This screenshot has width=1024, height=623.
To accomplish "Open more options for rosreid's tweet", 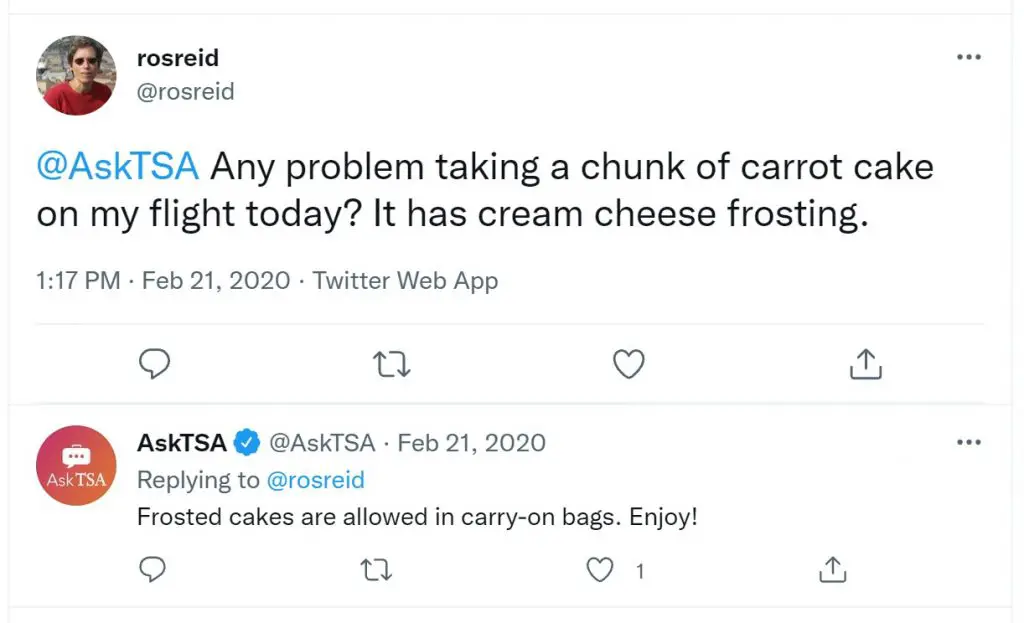I will click(x=968, y=57).
